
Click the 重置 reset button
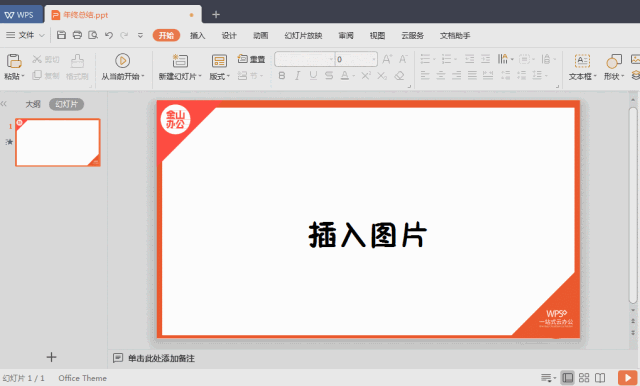(x=251, y=59)
